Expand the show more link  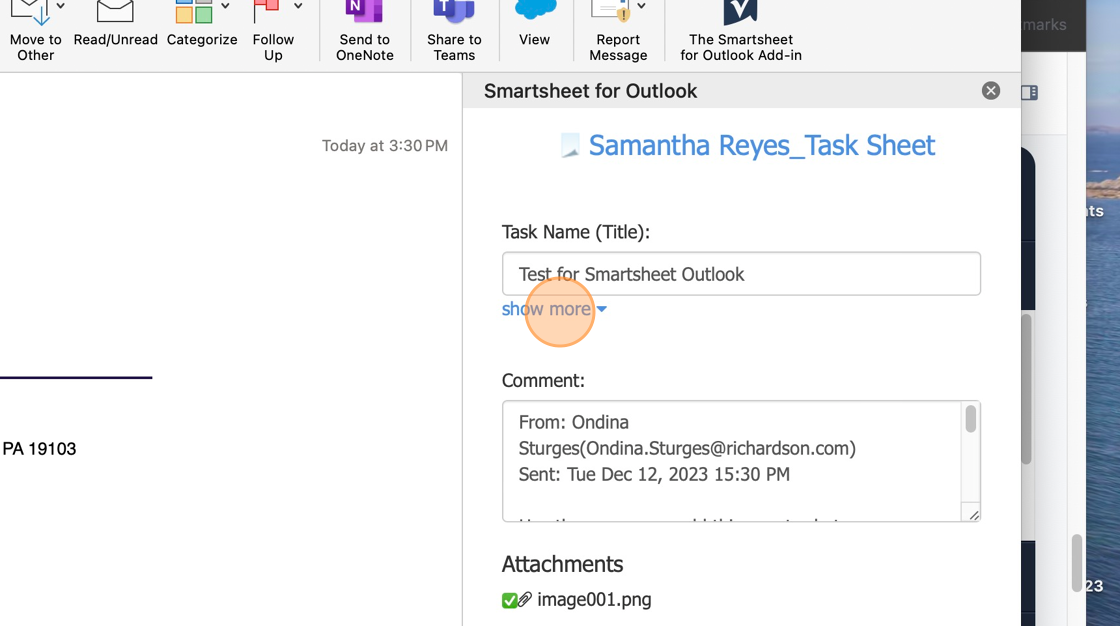point(554,309)
